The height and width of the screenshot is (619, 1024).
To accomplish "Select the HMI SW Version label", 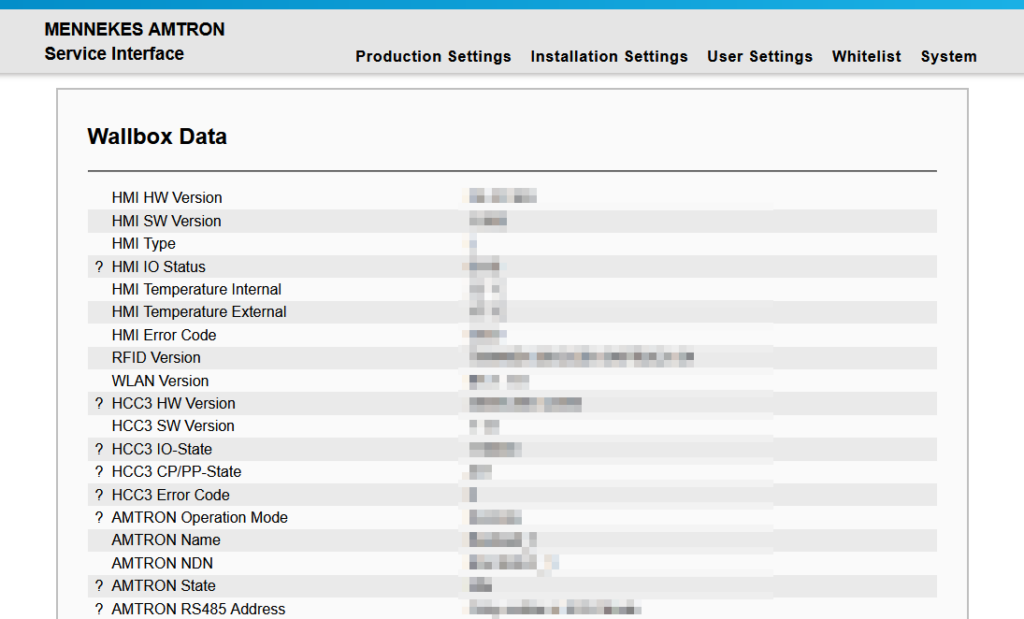I will pos(166,221).
